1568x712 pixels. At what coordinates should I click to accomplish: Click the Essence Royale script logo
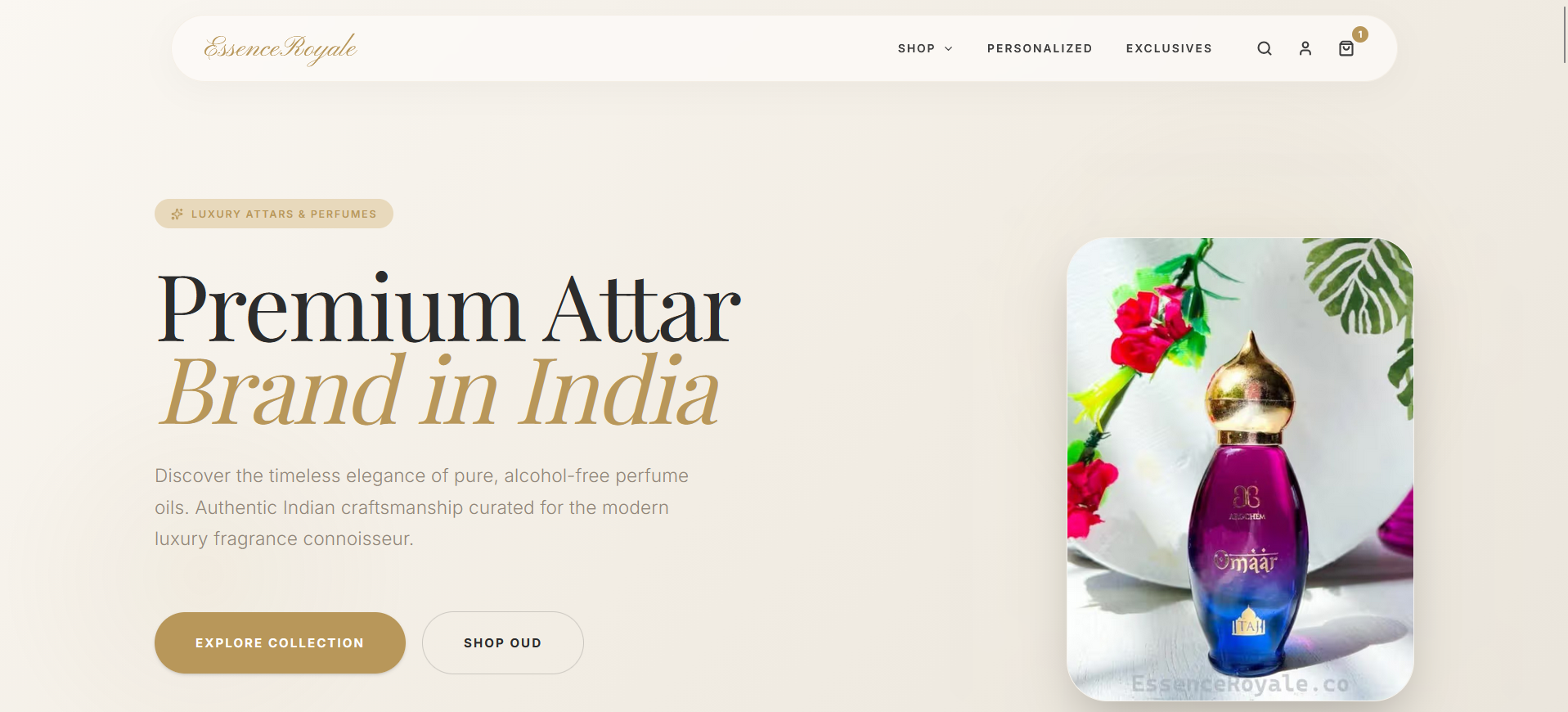coord(281,48)
